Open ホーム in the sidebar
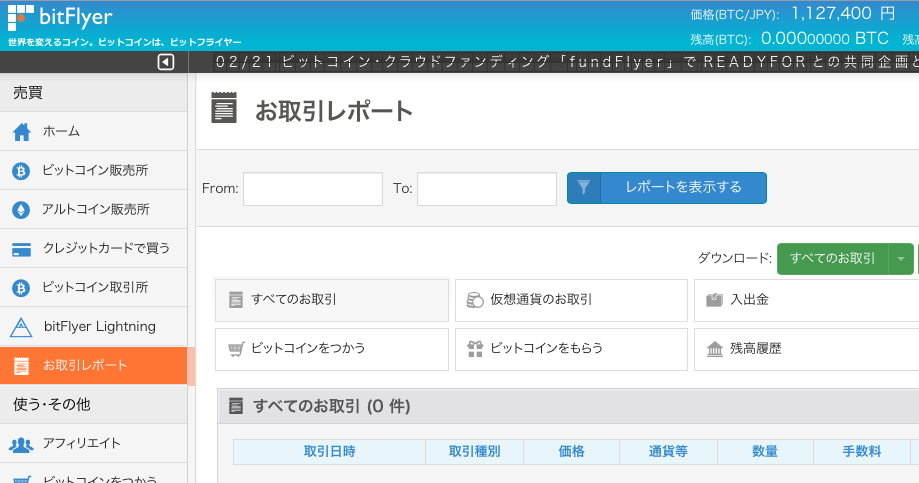The width and height of the screenshot is (919, 483). click(94, 132)
